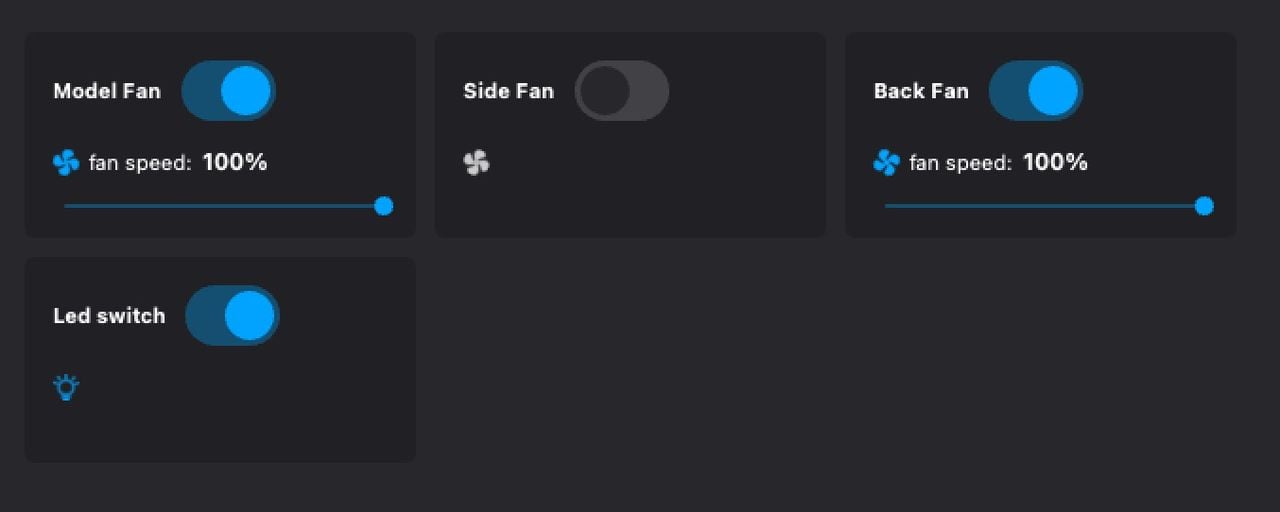
Task: Click the Model Fan 100% speed value
Action: pyautogui.click(x=235, y=162)
